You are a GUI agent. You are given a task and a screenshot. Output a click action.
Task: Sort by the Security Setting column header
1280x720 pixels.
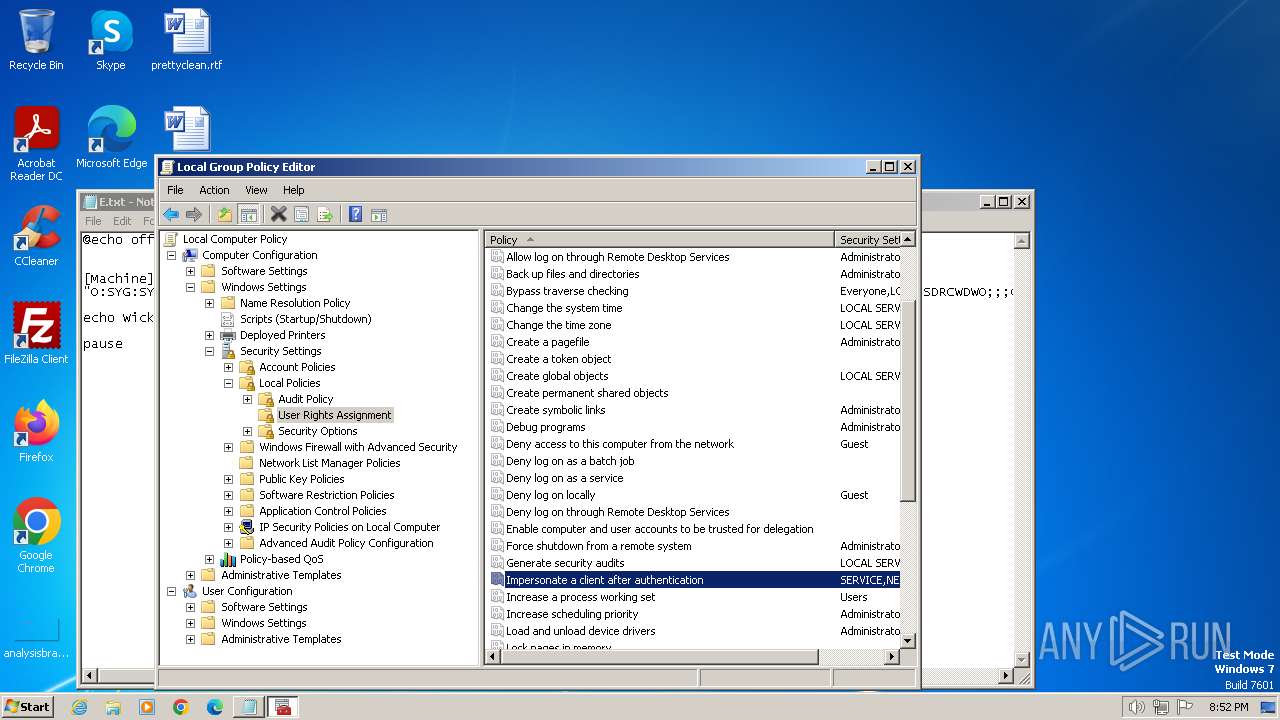pyautogui.click(x=868, y=240)
